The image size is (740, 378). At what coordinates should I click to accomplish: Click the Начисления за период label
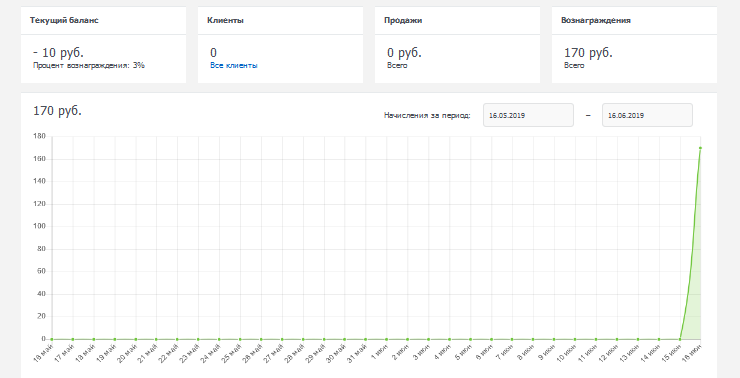click(427, 116)
